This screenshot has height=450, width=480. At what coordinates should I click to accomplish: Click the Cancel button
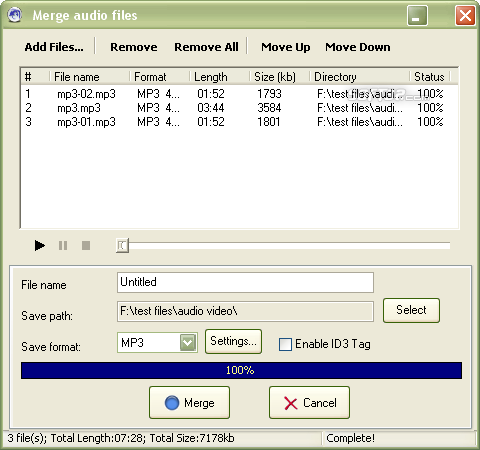pos(309,403)
